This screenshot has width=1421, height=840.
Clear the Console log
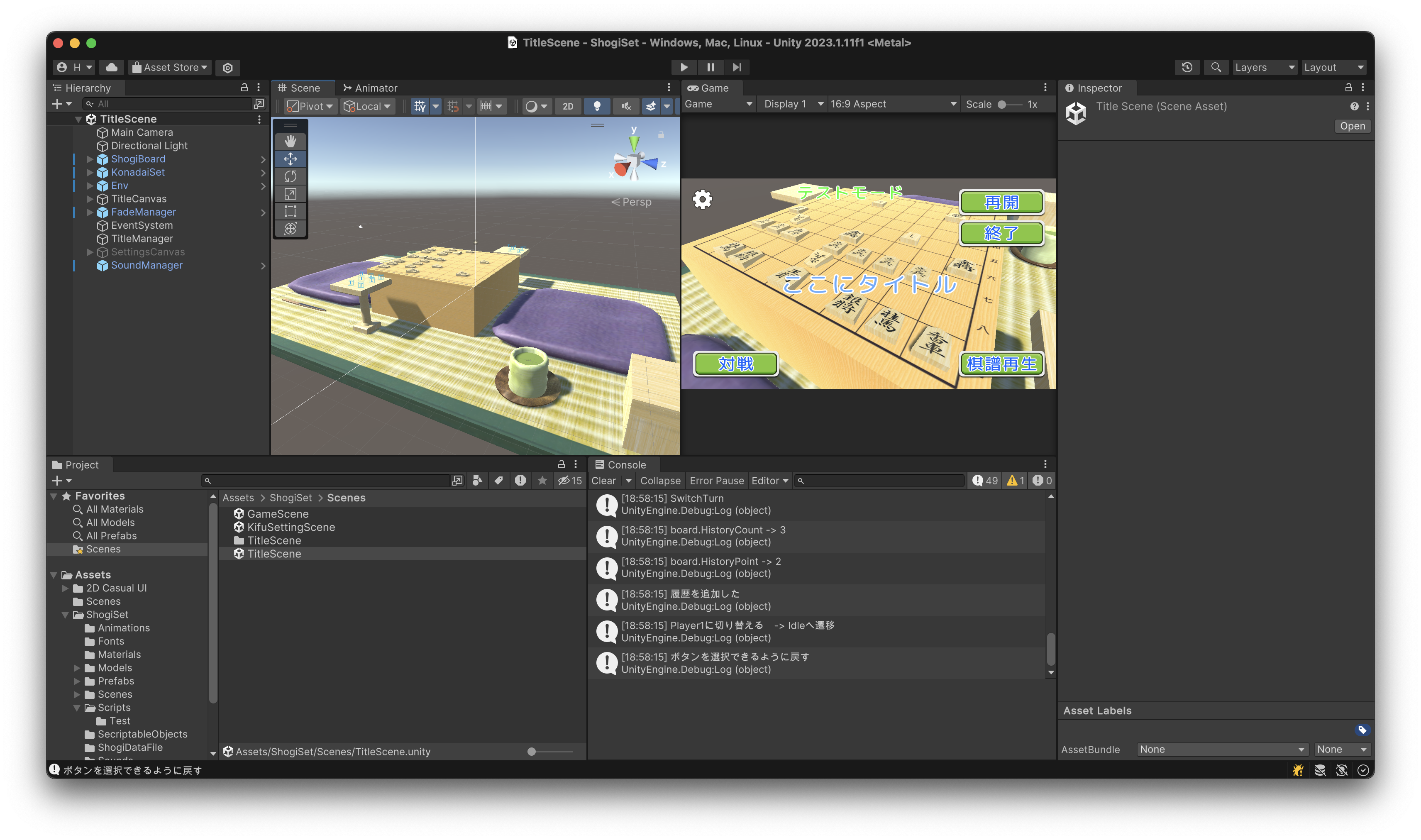point(603,481)
